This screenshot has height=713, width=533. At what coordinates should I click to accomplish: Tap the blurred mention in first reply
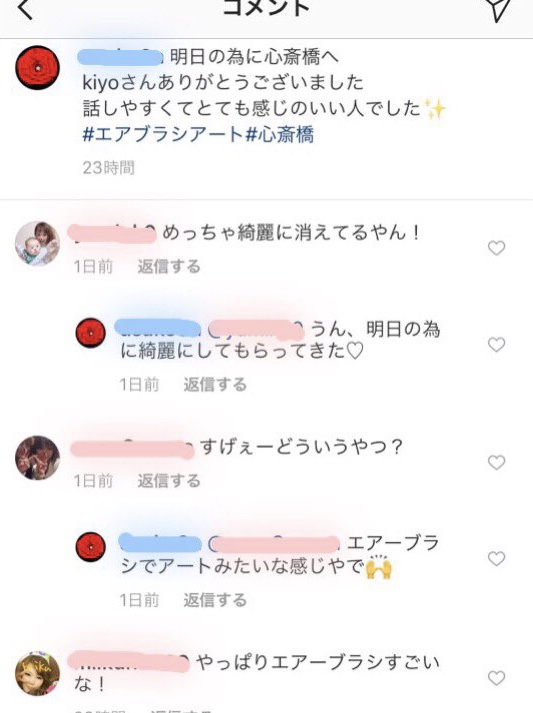click(256, 330)
